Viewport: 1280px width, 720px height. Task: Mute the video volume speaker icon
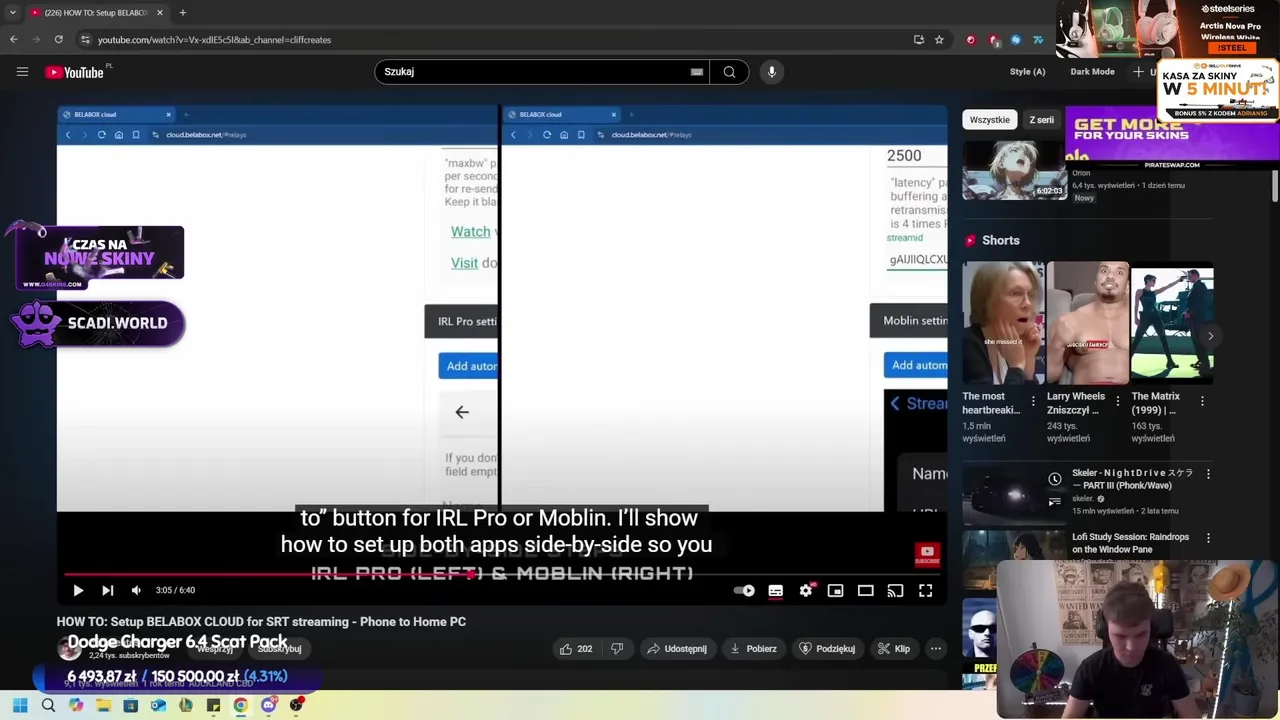[137, 591]
